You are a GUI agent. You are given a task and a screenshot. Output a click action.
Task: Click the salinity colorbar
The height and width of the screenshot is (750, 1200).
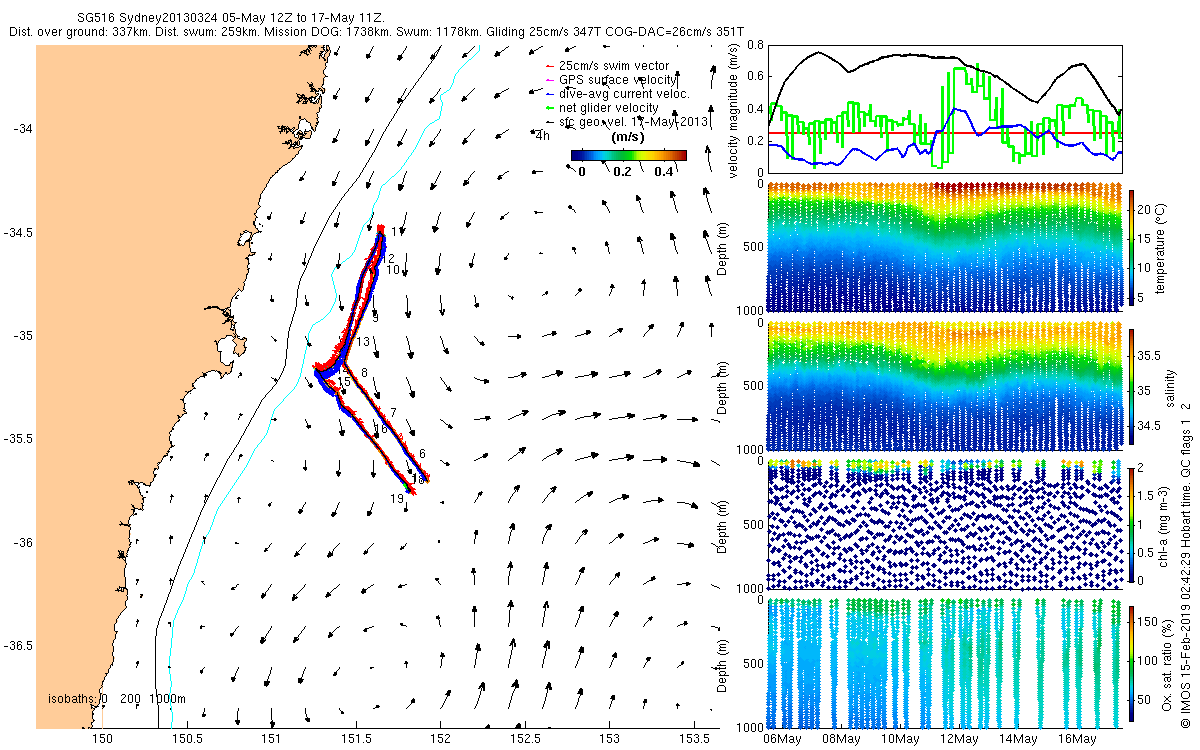pyautogui.click(x=1132, y=388)
